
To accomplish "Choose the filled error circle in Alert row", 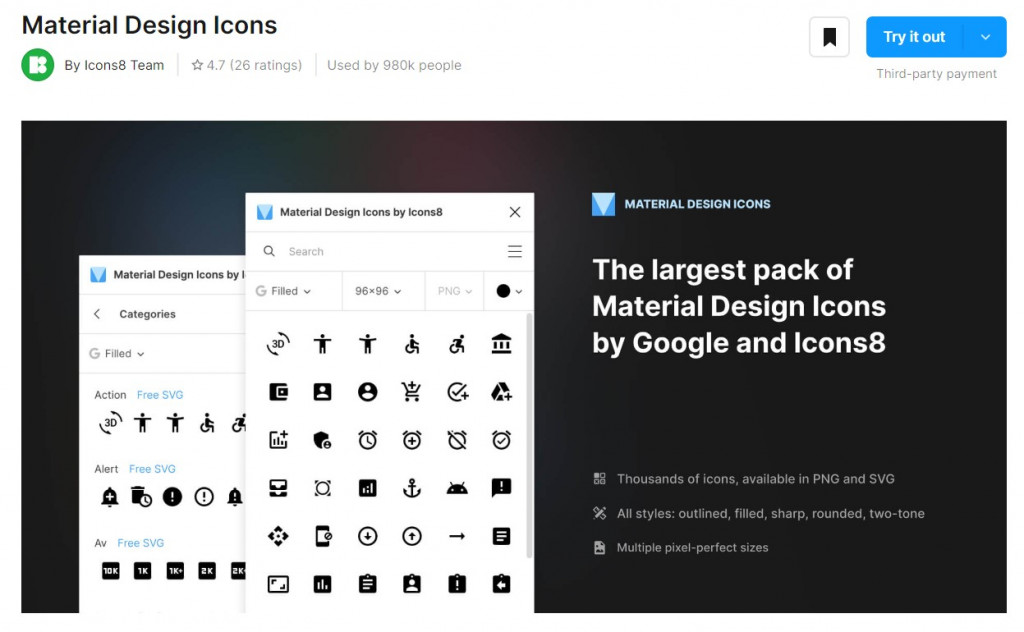I will pos(172,497).
